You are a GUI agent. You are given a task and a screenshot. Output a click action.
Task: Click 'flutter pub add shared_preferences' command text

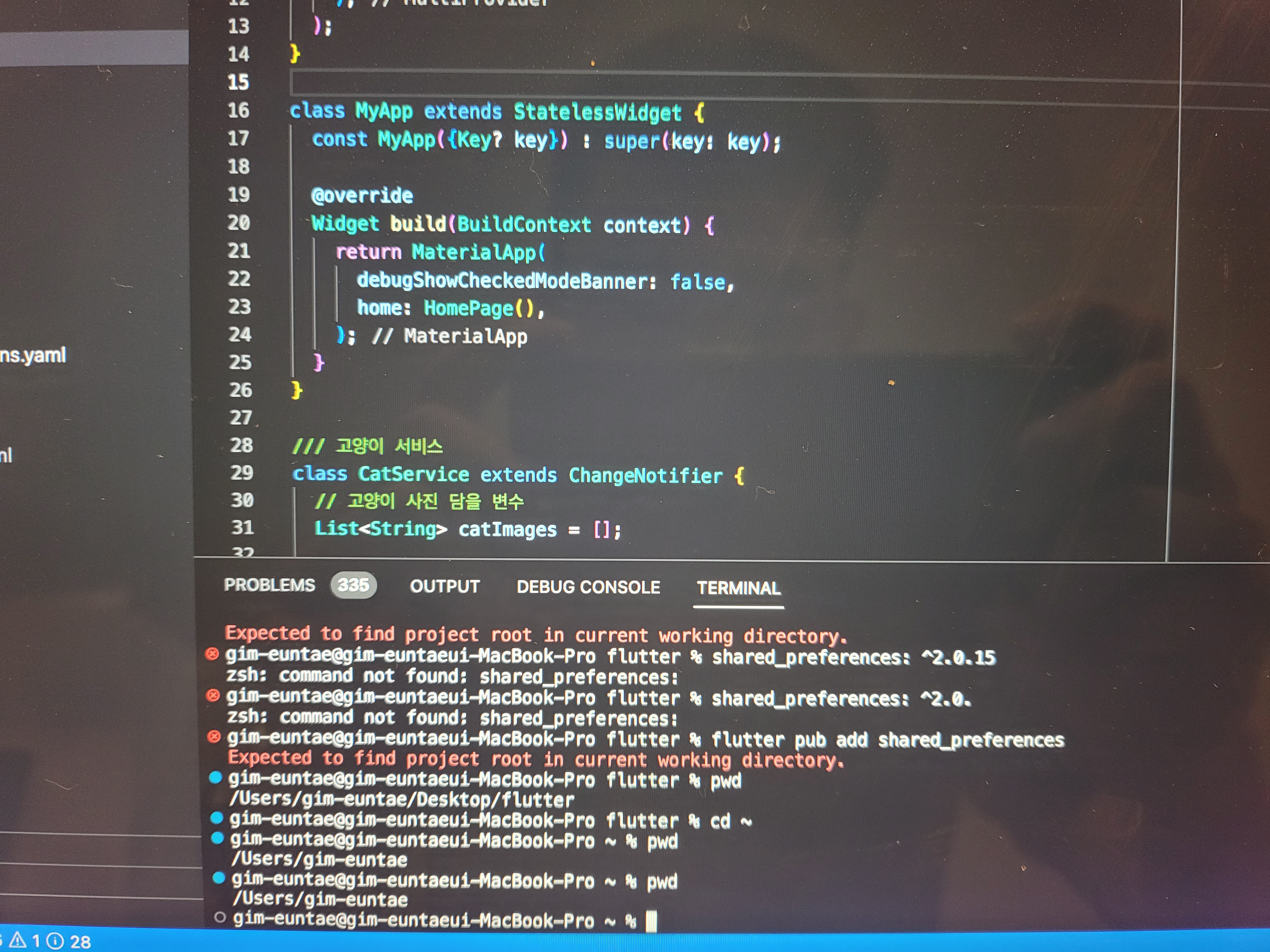(888, 740)
